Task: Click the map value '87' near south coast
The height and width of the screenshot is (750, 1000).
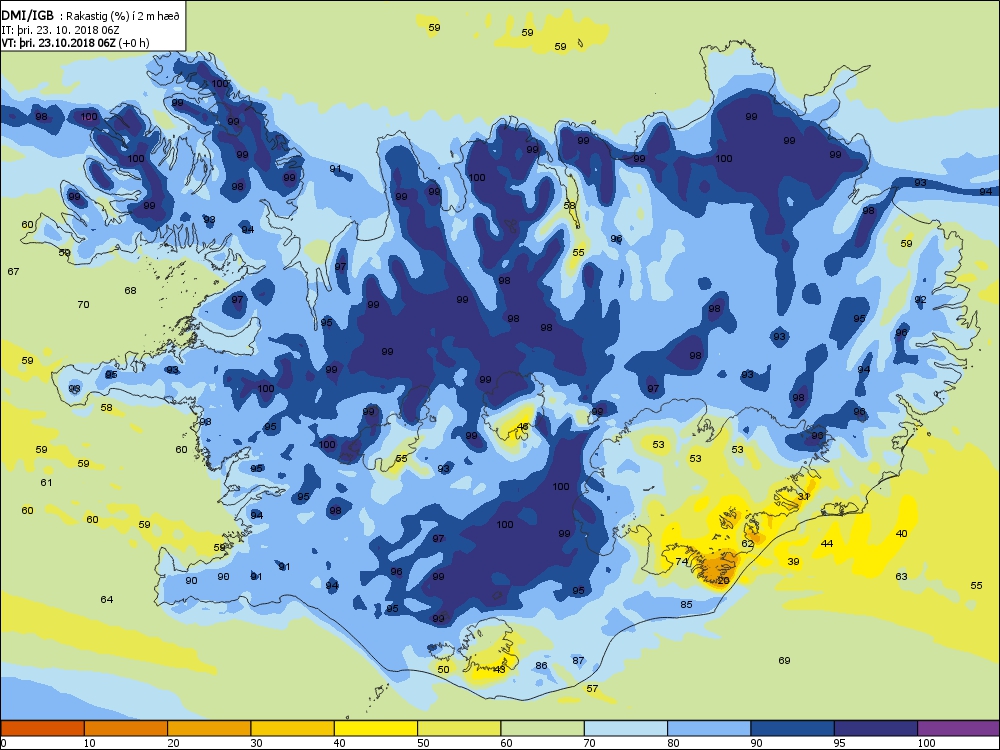Action: pyautogui.click(x=578, y=660)
